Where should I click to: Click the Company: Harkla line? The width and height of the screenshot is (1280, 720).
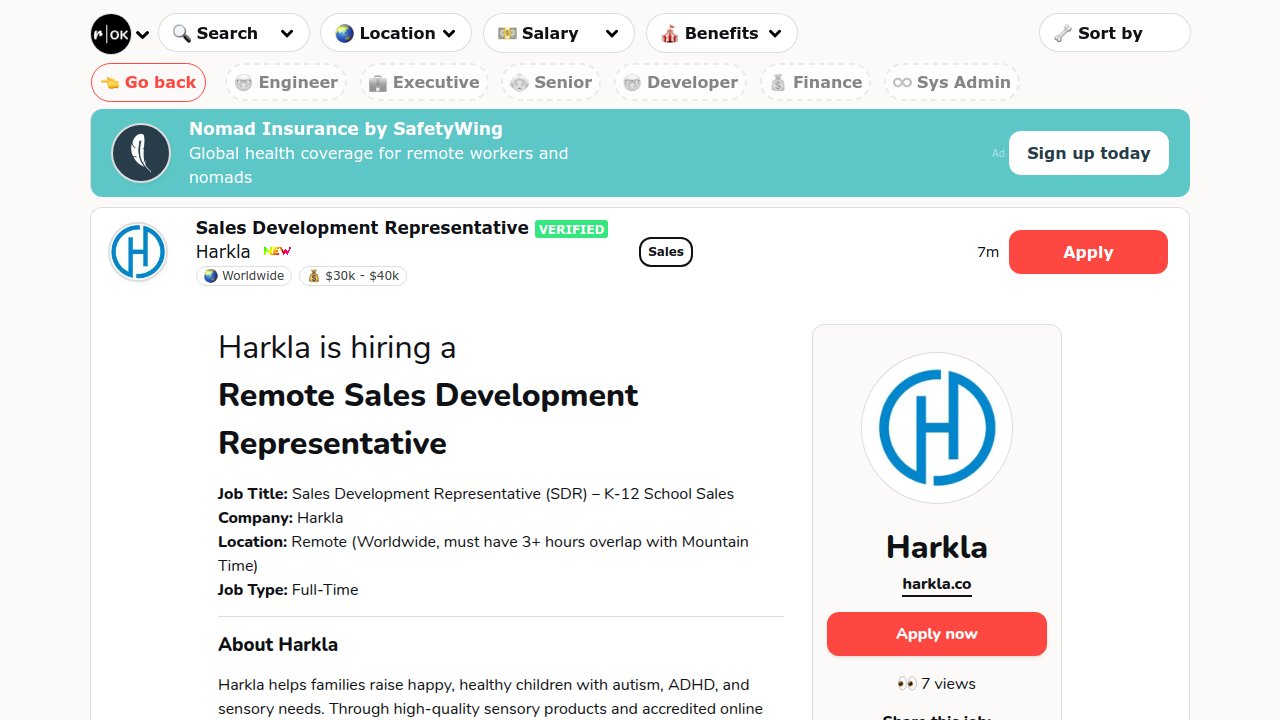(281, 518)
